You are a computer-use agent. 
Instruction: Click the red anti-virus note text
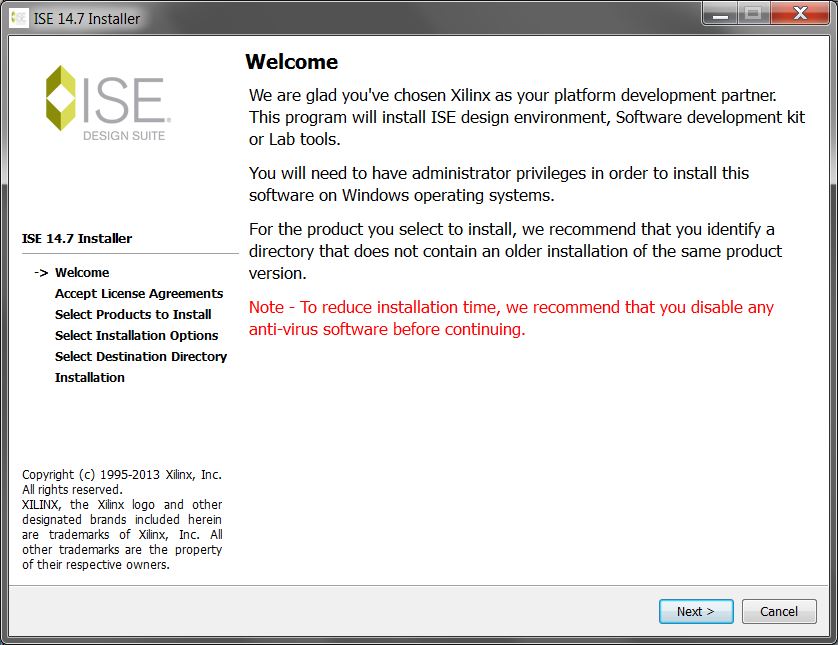[511, 318]
